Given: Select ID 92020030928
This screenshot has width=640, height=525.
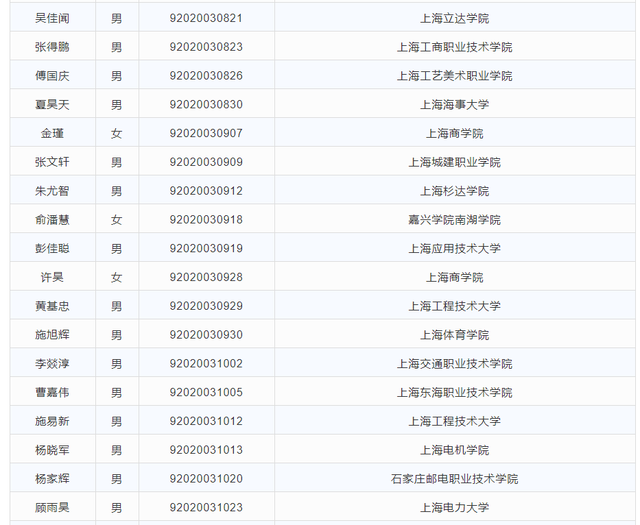Looking at the screenshot, I should coord(206,277).
